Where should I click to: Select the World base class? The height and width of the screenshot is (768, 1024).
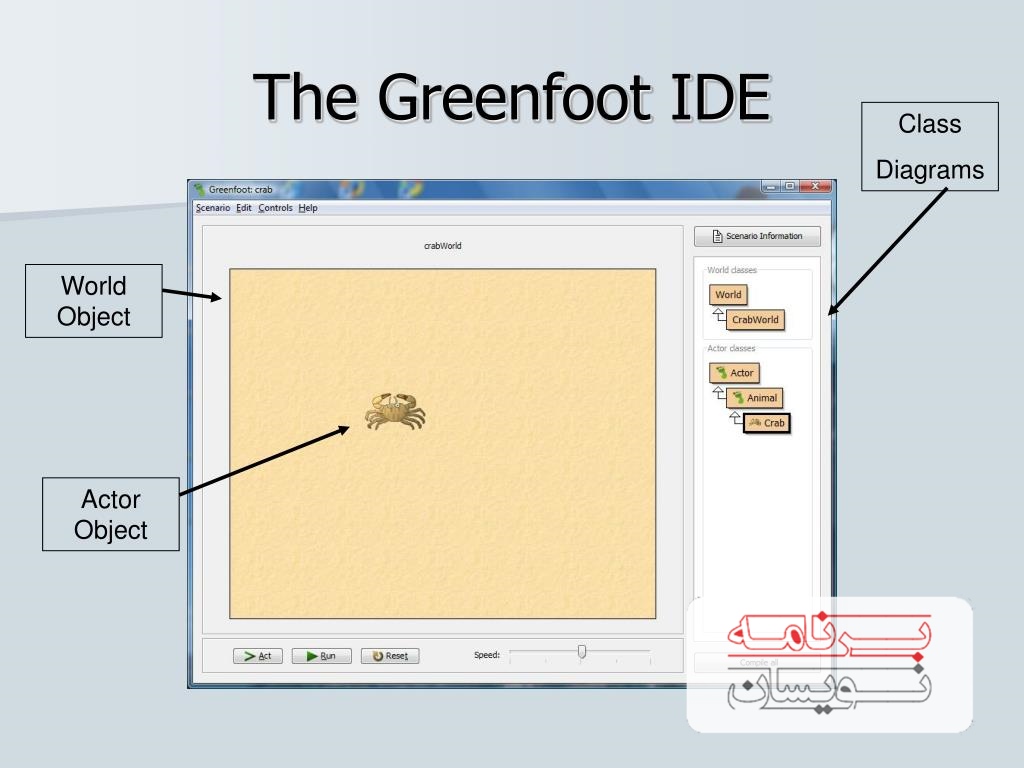pyautogui.click(x=728, y=295)
